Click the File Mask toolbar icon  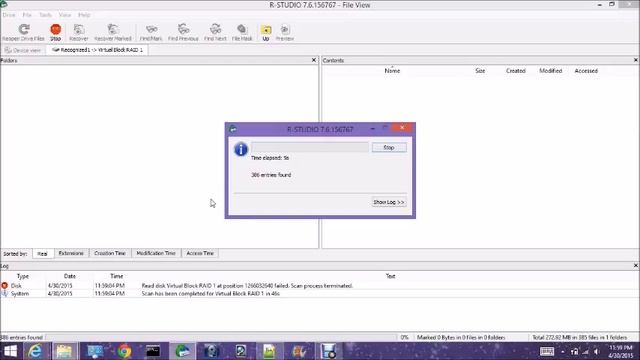[x=242, y=32]
